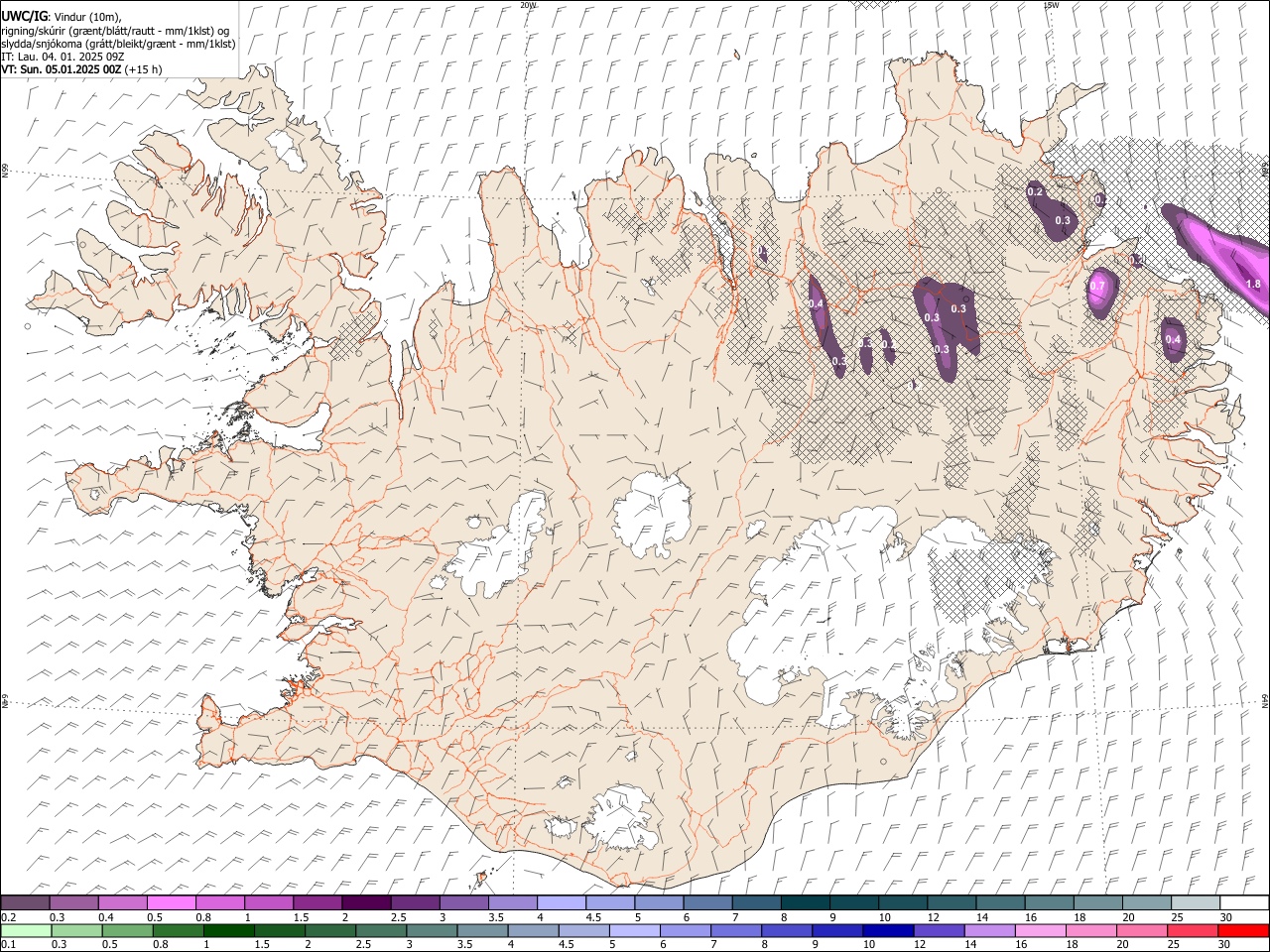Click the 64N latitude label on right edge
The width and height of the screenshot is (1270, 952).
click(x=1265, y=700)
